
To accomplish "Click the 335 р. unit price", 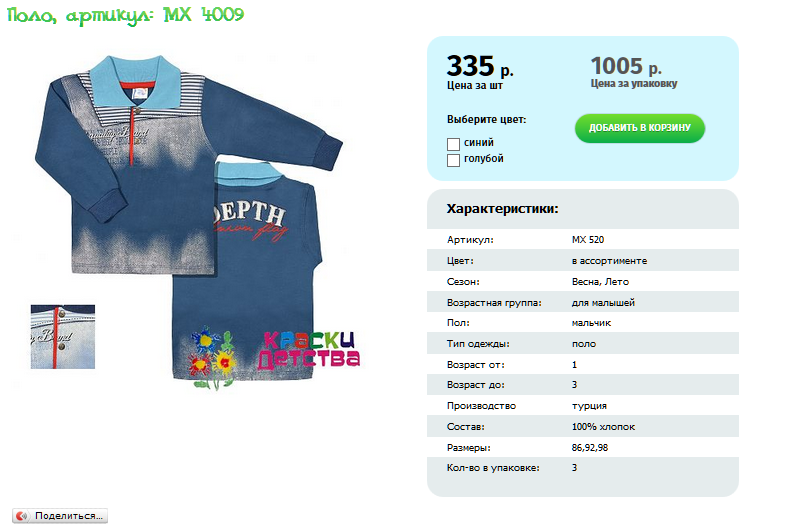I will 480,67.
